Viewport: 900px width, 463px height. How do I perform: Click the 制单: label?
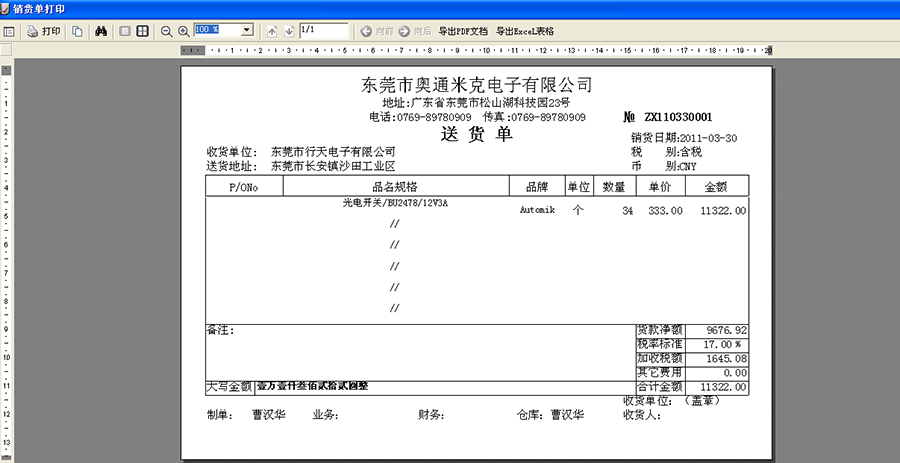tap(220, 416)
